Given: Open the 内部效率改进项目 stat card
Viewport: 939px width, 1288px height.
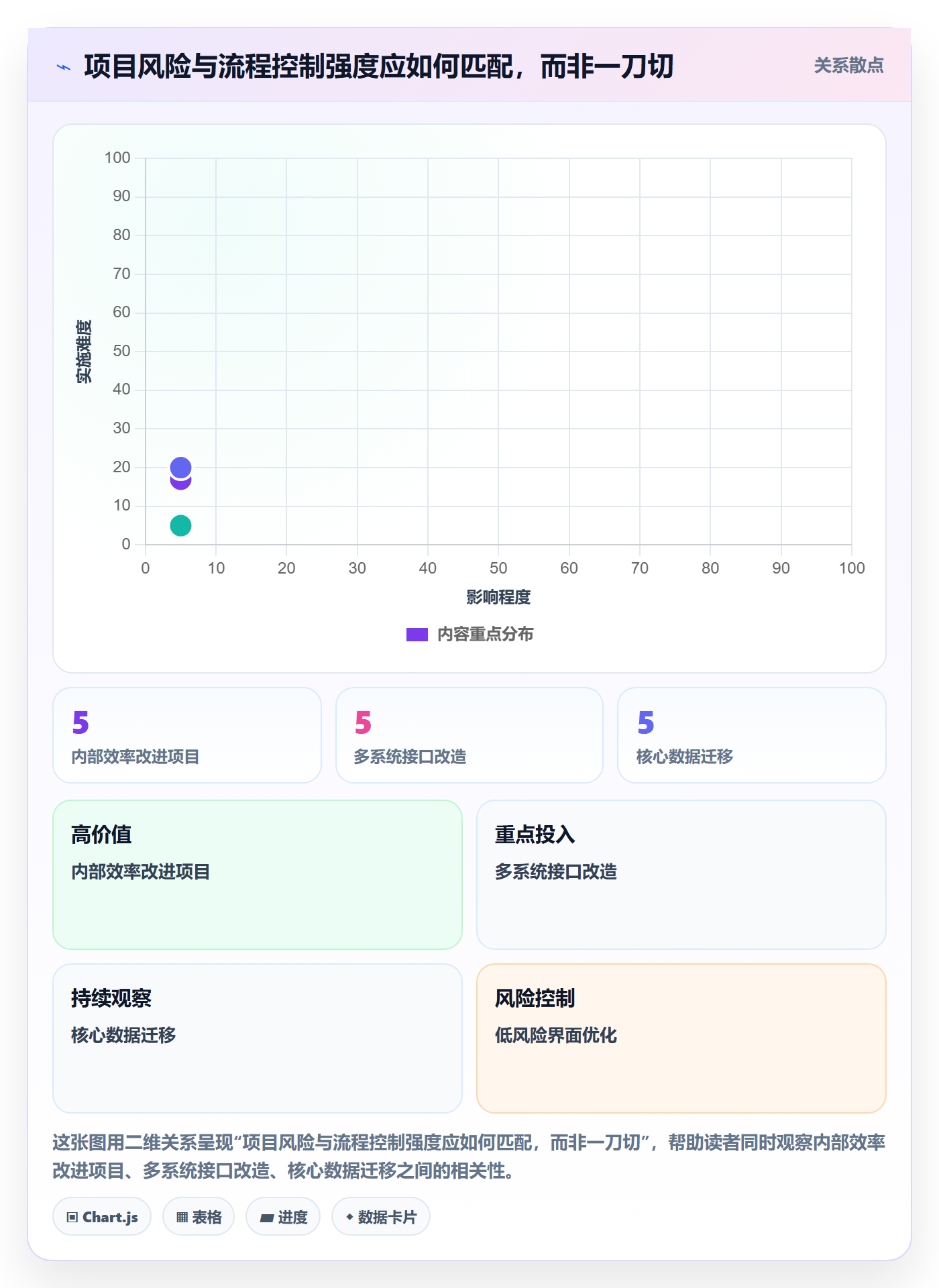Looking at the screenshot, I should tap(187, 735).
